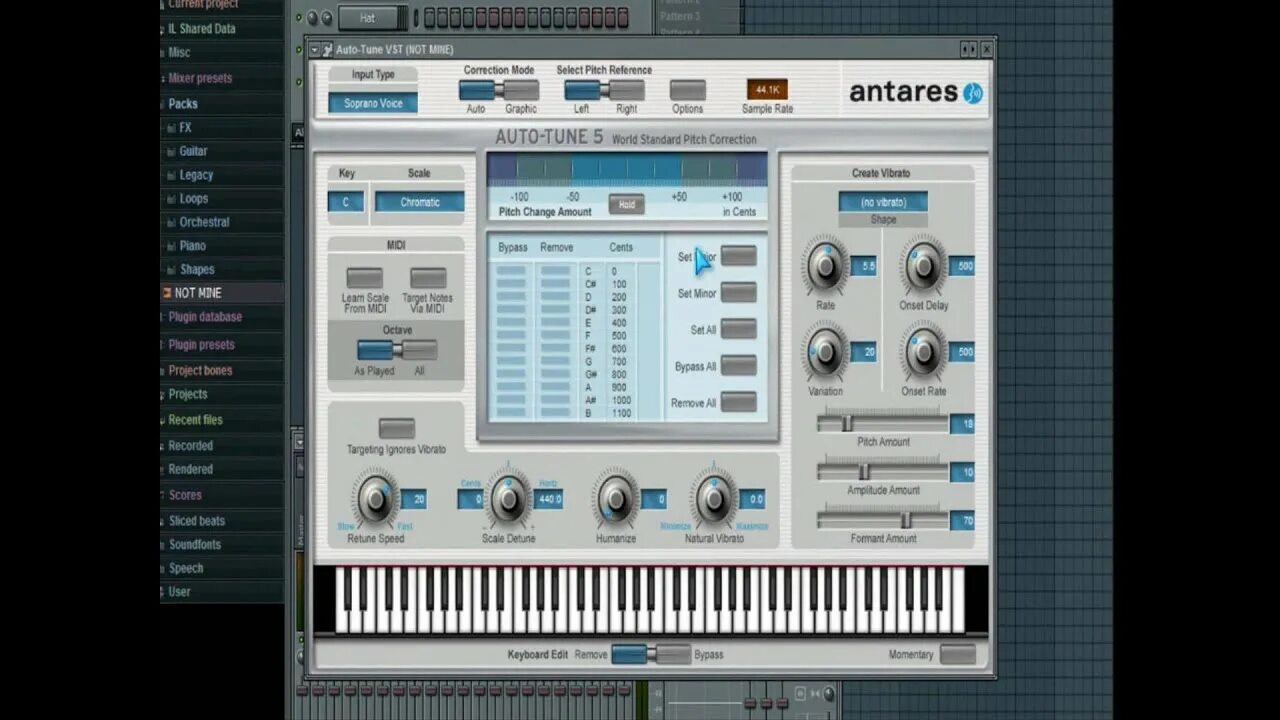The image size is (1280, 720).
Task: Toggle Bypass cell for note C
Action: tap(511, 271)
